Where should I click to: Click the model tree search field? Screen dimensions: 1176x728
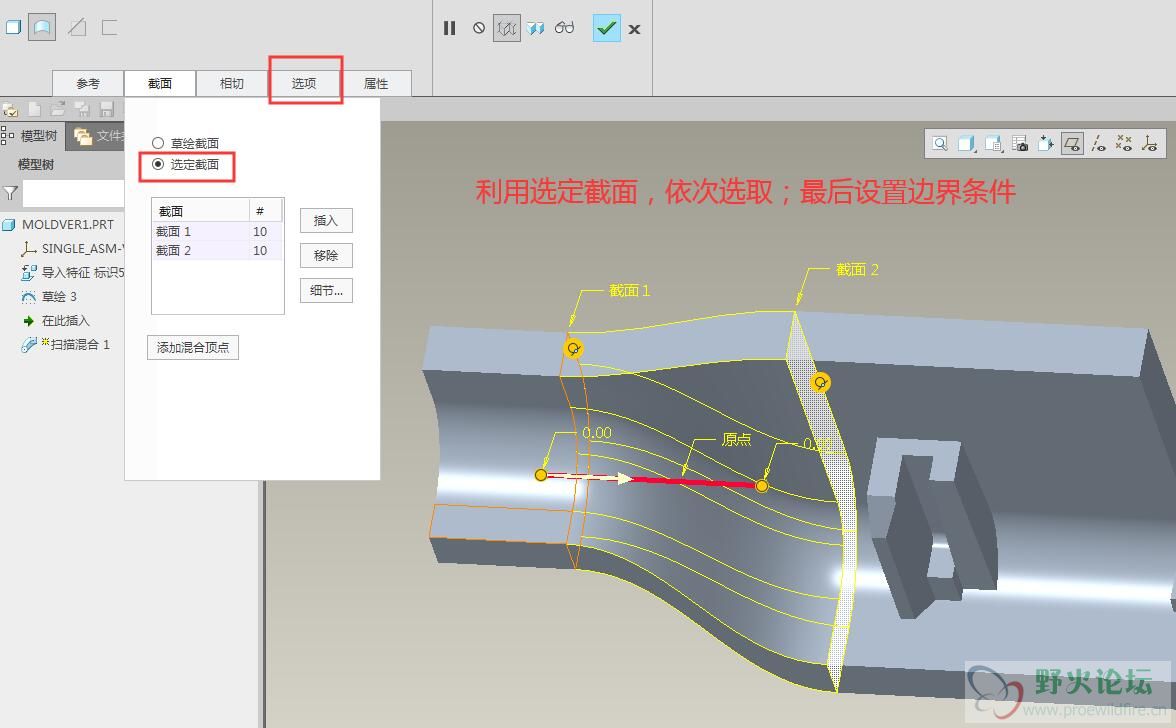tap(73, 193)
